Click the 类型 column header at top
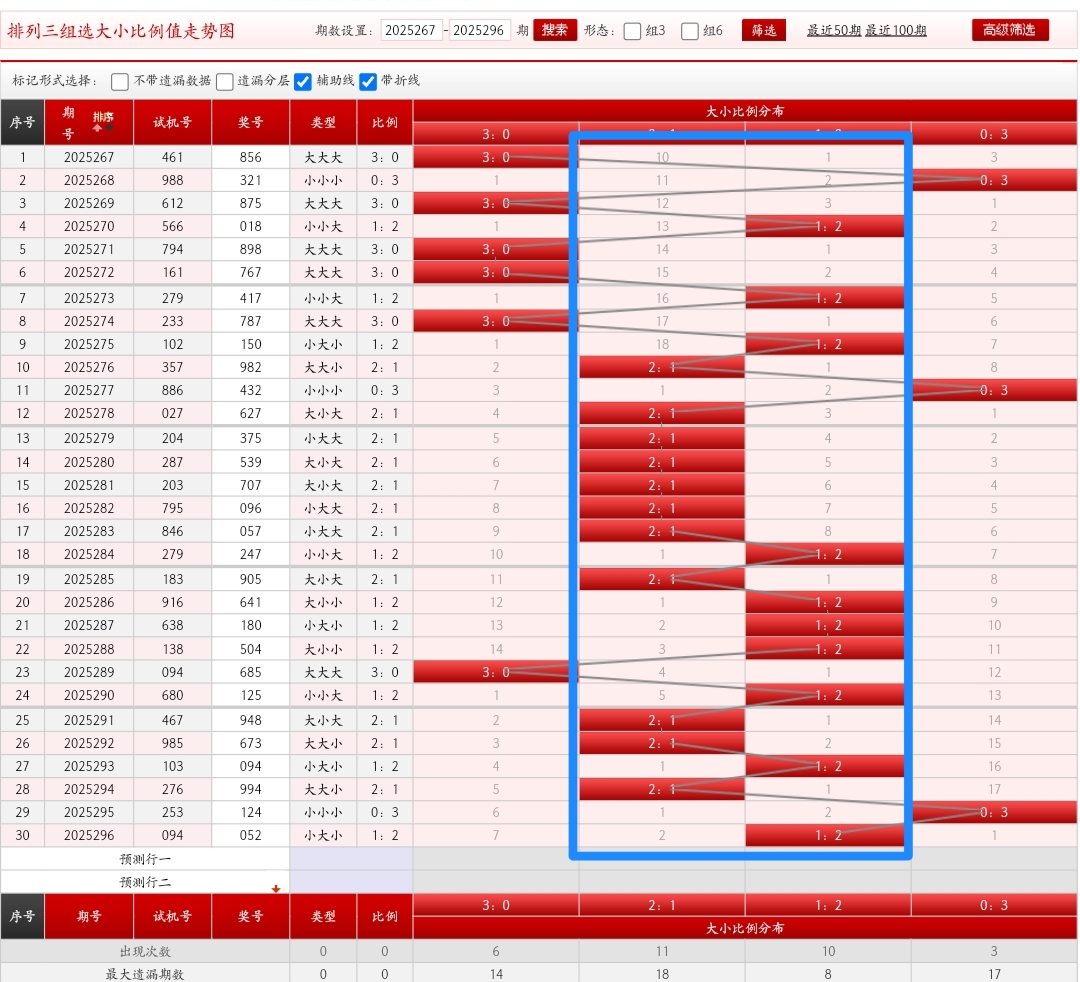The height and width of the screenshot is (982, 1080). click(x=323, y=123)
